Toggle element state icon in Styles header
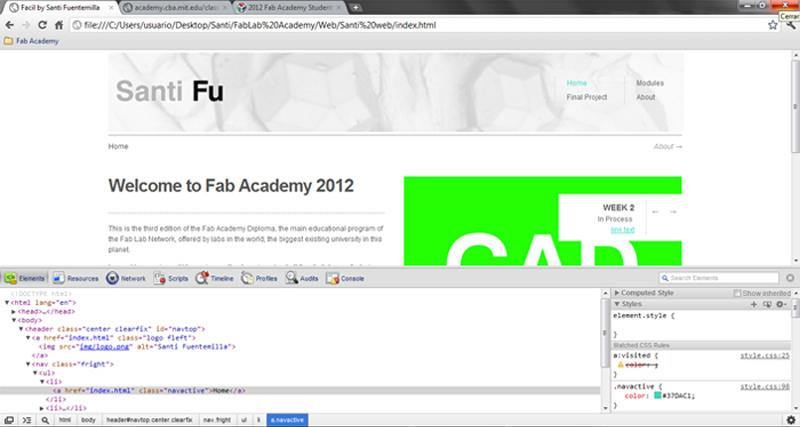Viewport: 800px width, 427px height. click(767, 304)
